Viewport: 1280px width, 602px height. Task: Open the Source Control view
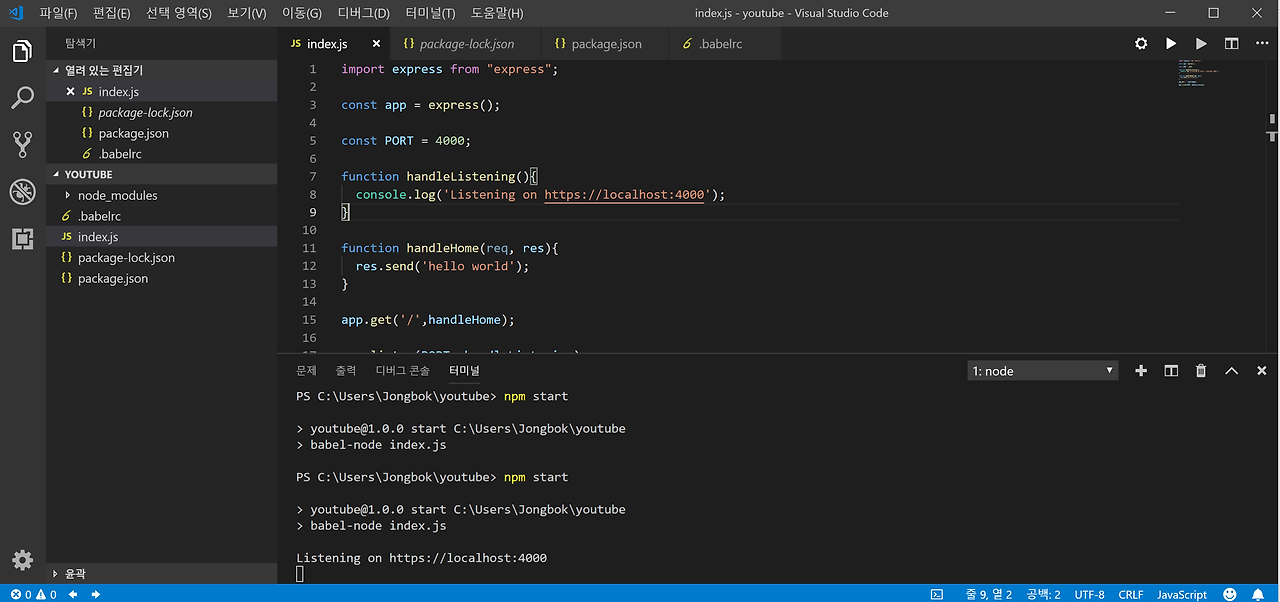click(22, 145)
